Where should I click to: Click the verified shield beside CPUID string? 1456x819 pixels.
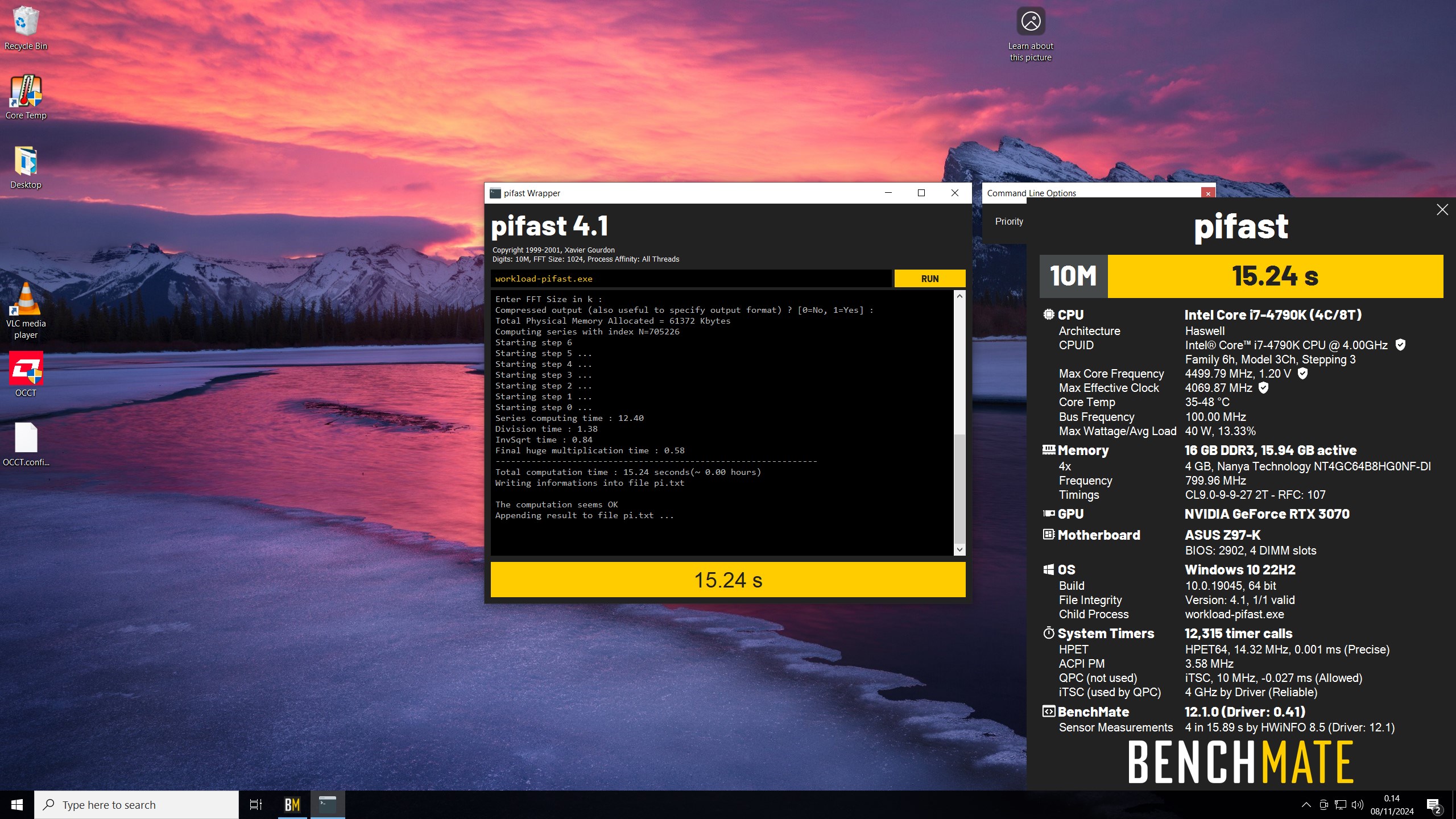[1401, 345]
